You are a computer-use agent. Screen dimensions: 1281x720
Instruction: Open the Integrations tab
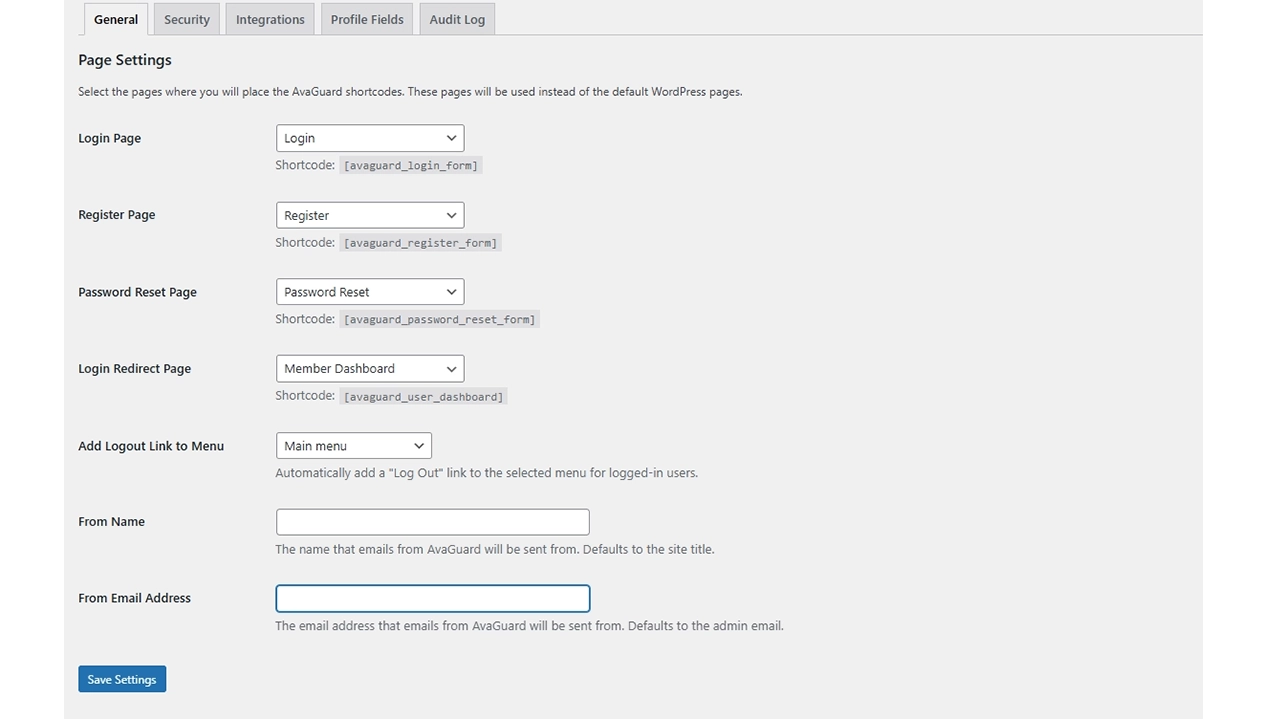[x=270, y=19]
